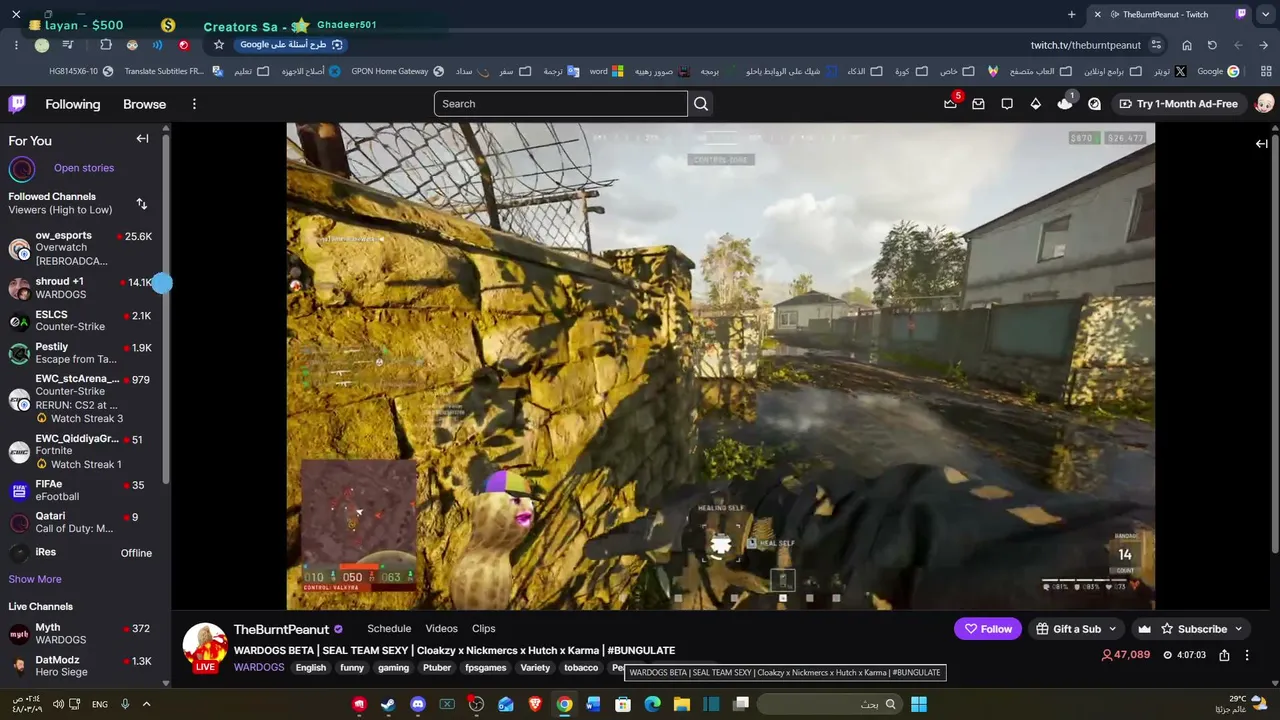The height and width of the screenshot is (720, 1280).
Task: Share the stream using the share icon
Action: tap(1224, 655)
